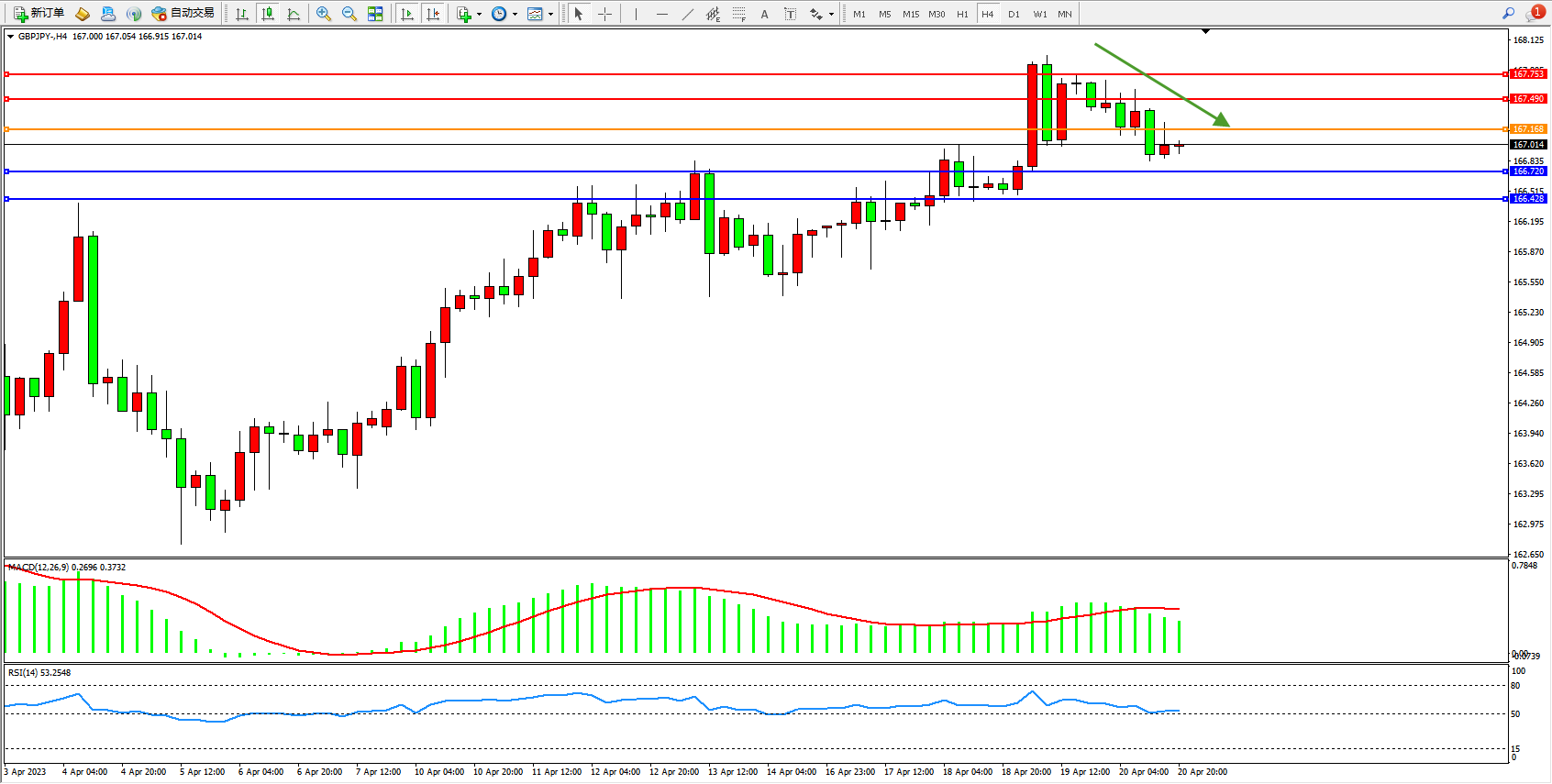Select the Fibonacci retracement tool
This screenshot has height=784, width=1552.
[738, 14]
